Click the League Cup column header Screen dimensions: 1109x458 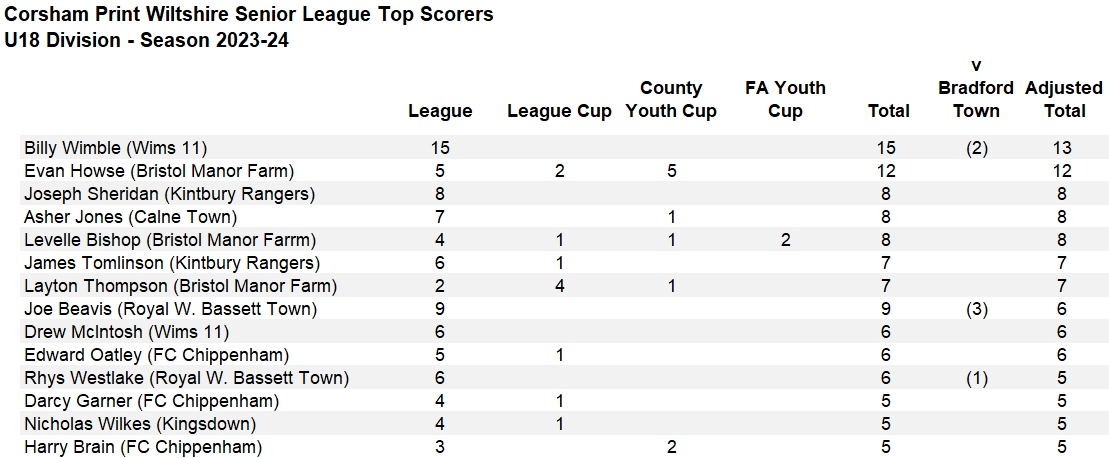tap(559, 112)
